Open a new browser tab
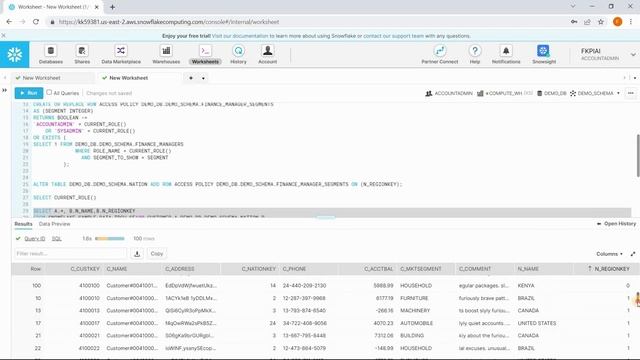Image resolution: width=640 pixels, height=360 pixels. 112,7
